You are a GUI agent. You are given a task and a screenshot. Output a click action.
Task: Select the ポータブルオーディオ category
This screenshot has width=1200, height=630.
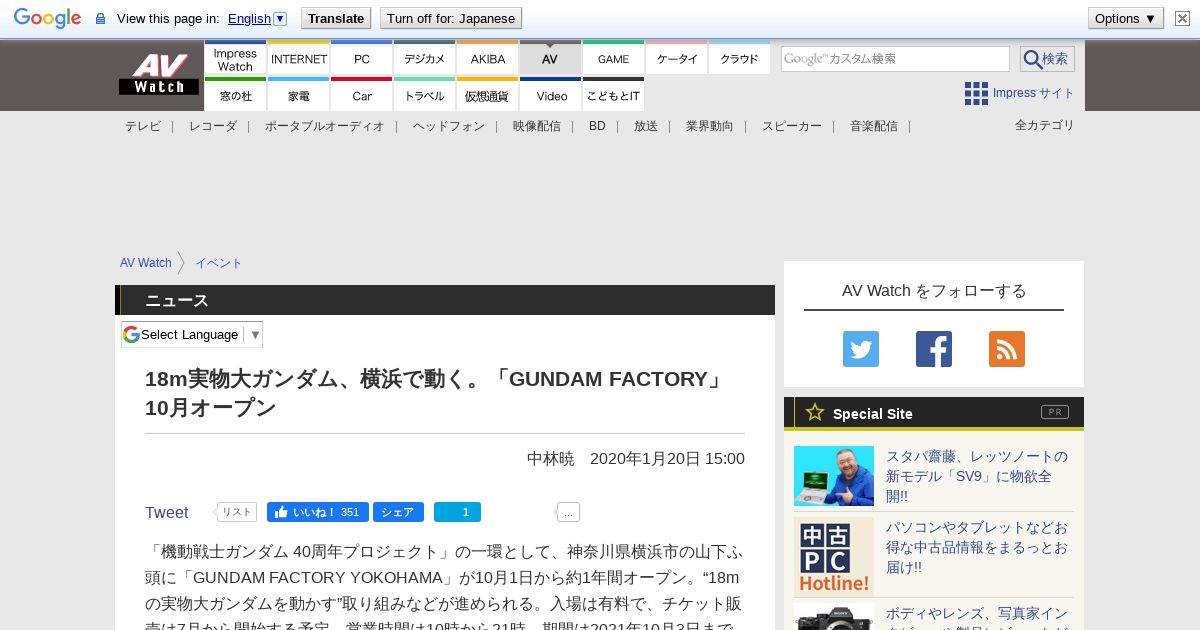coord(325,126)
